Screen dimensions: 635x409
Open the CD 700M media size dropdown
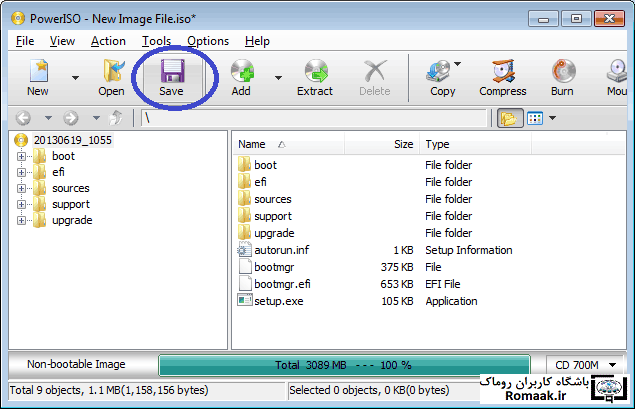[x=585, y=365]
